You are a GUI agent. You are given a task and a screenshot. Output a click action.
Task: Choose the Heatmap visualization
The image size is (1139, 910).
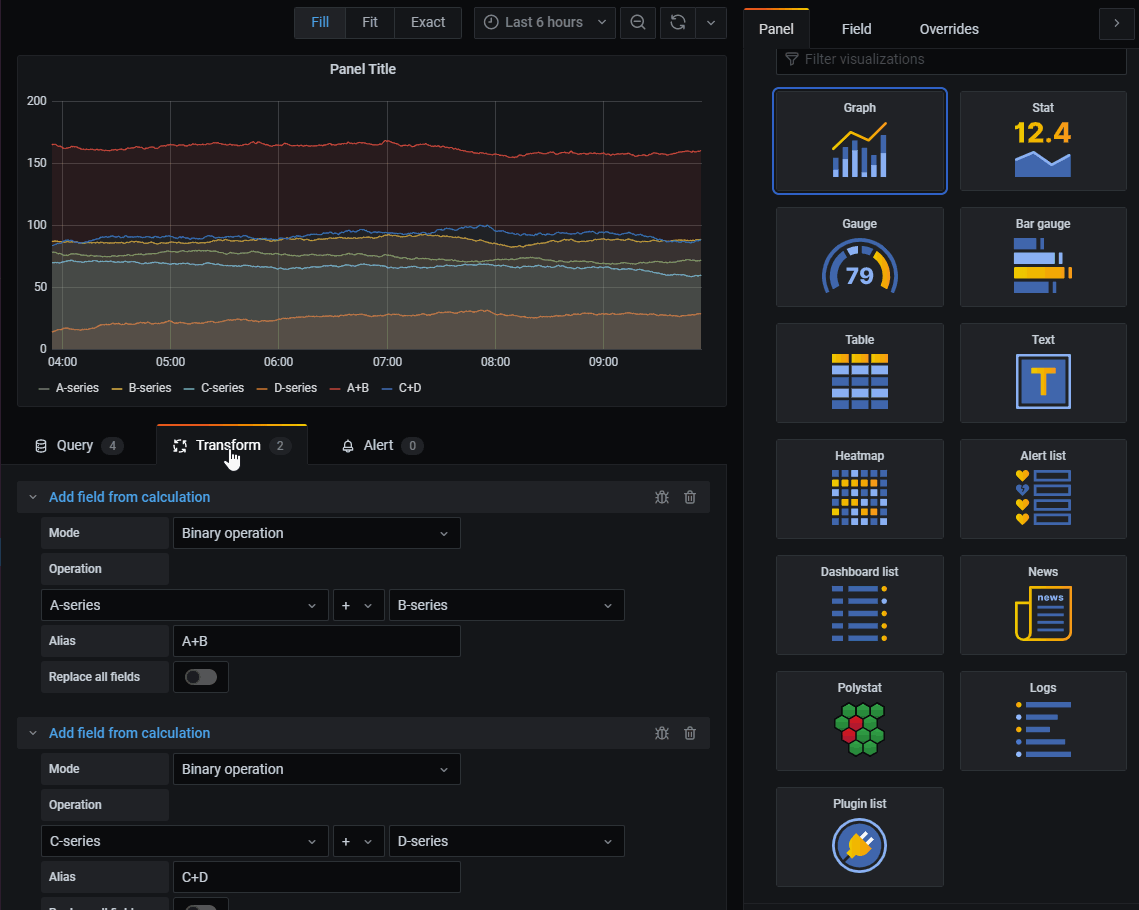point(859,489)
